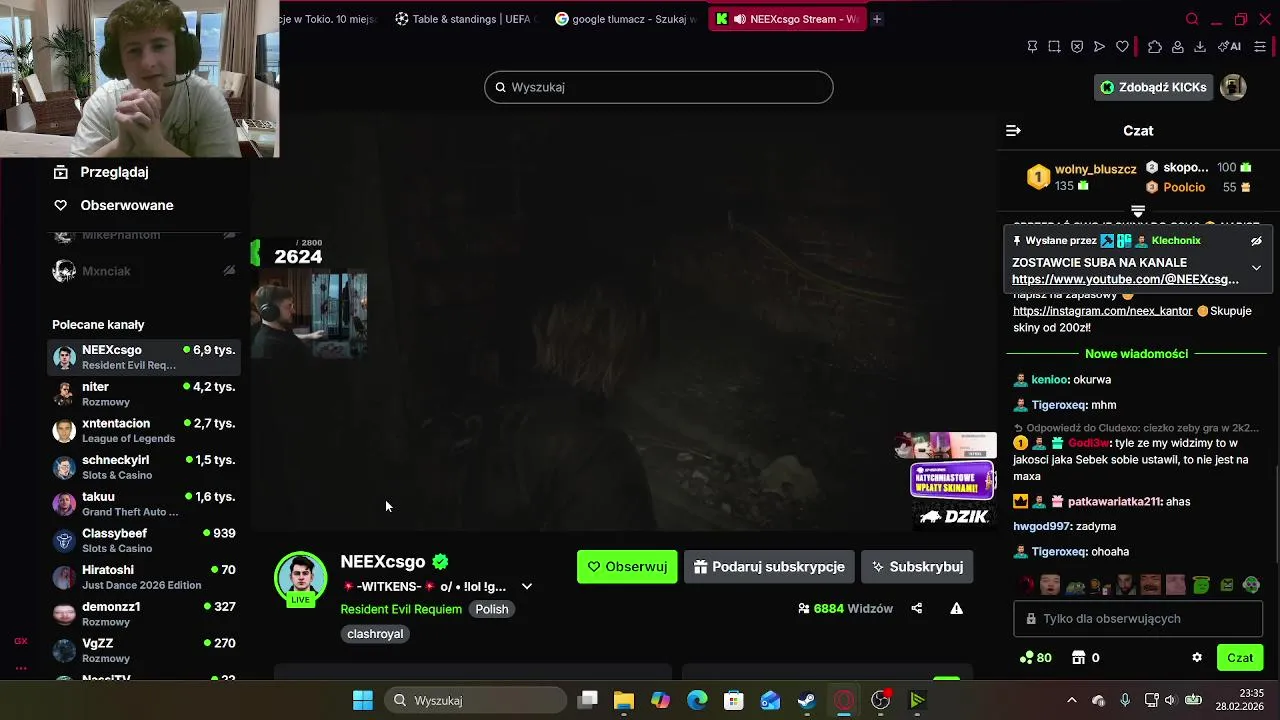Open the Opera sidebar three-dots menu
1280x720 pixels.
[20, 667]
